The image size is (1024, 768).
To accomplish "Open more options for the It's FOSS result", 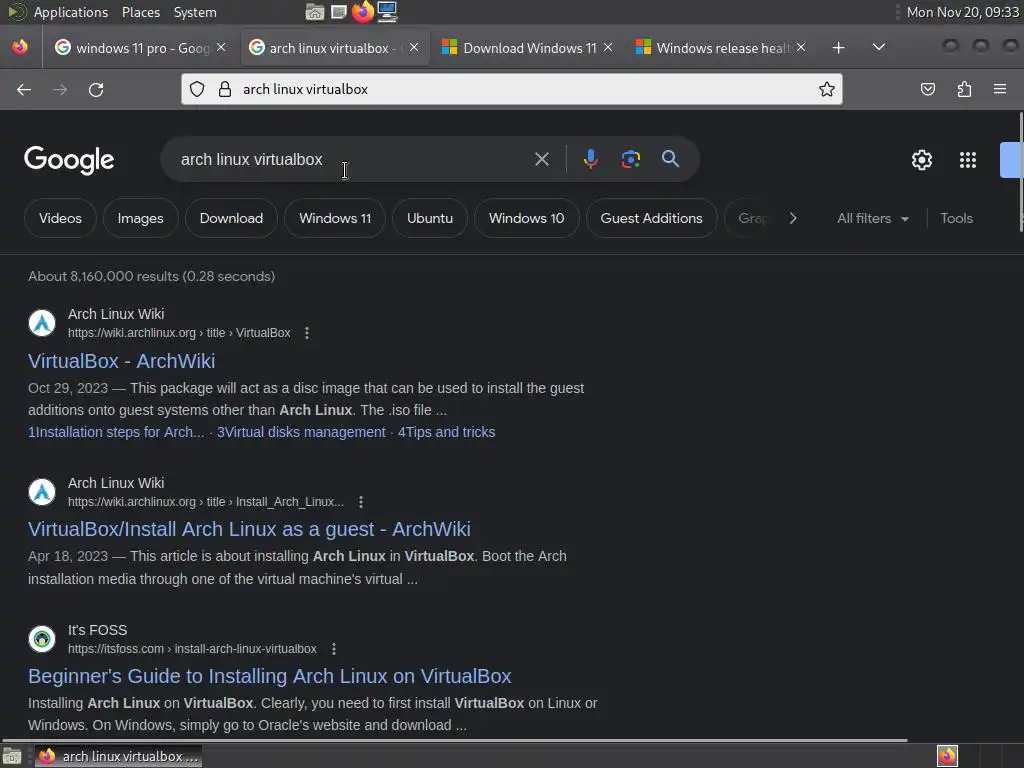I will pyautogui.click(x=334, y=649).
